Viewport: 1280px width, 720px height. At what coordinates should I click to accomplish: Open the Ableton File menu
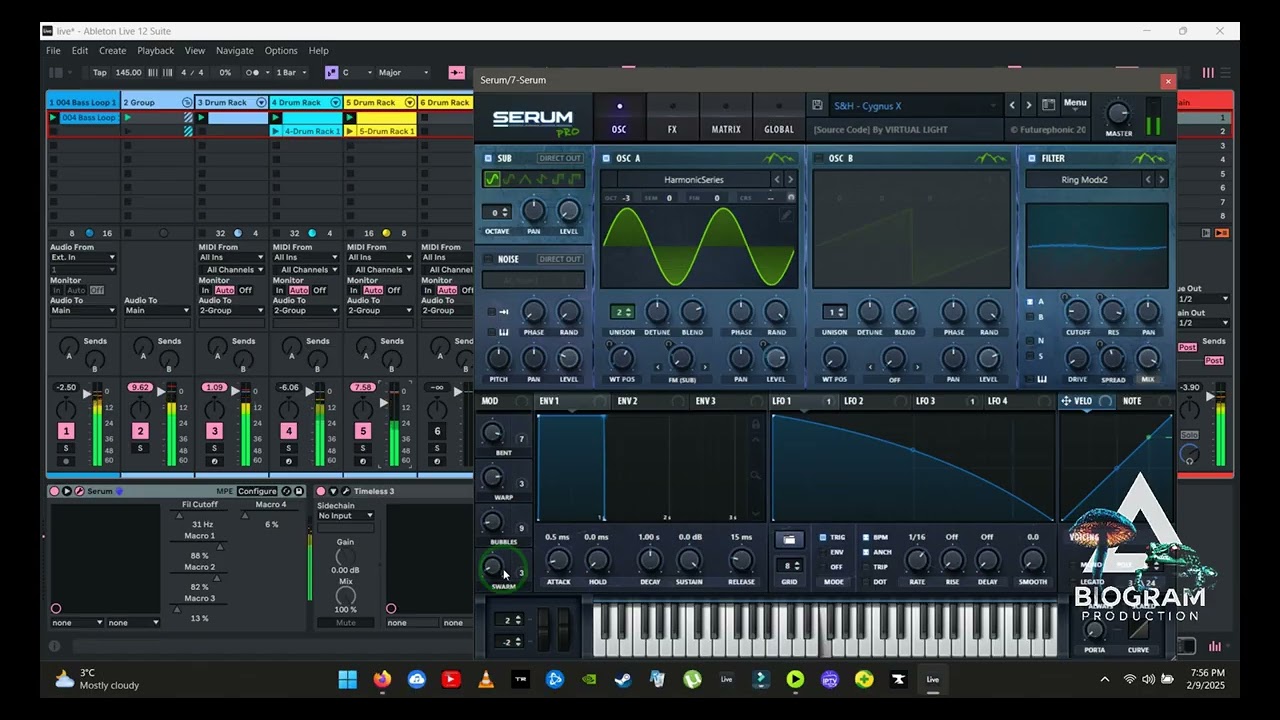coord(53,50)
